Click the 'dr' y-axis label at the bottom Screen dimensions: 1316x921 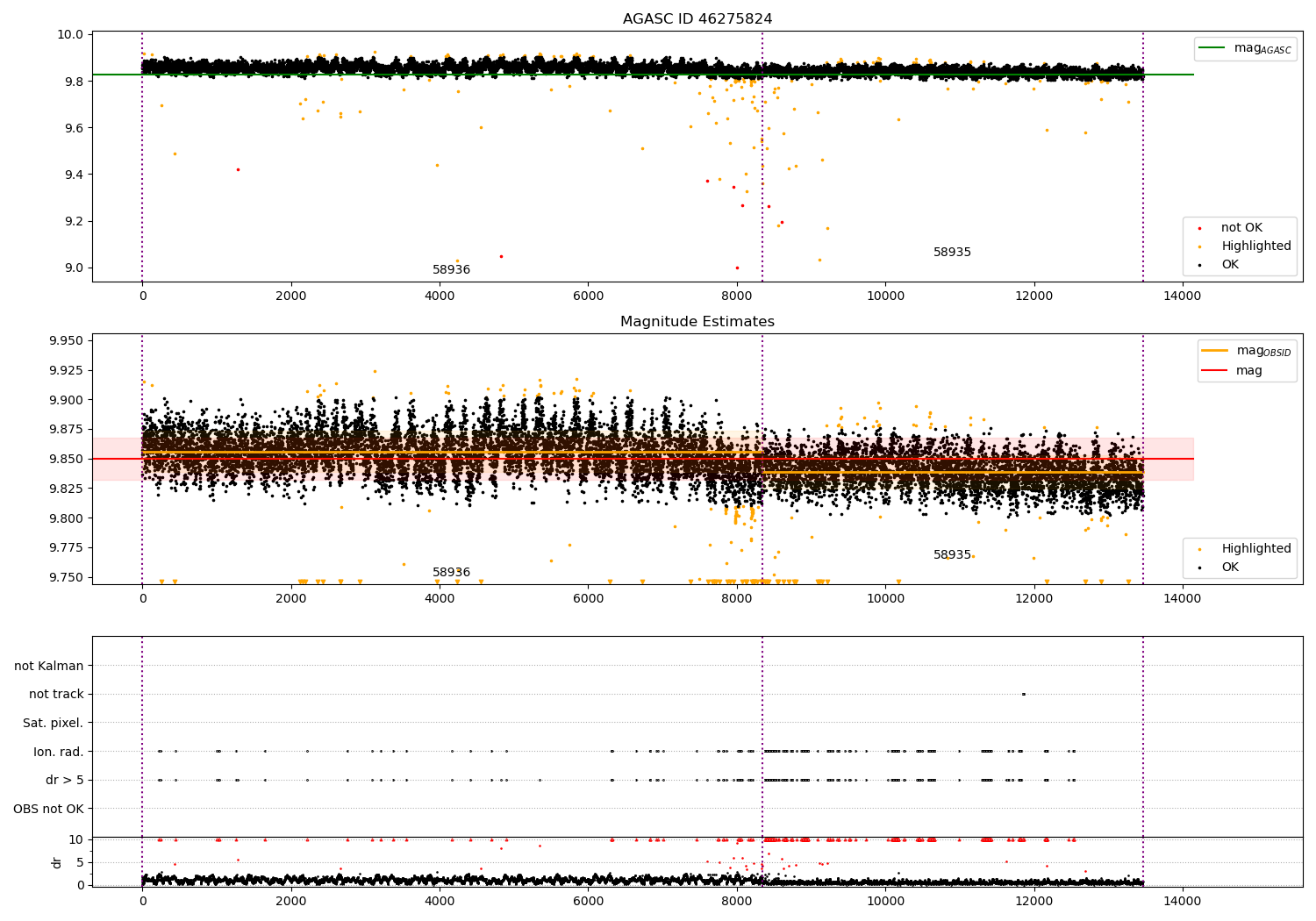tap(57, 862)
